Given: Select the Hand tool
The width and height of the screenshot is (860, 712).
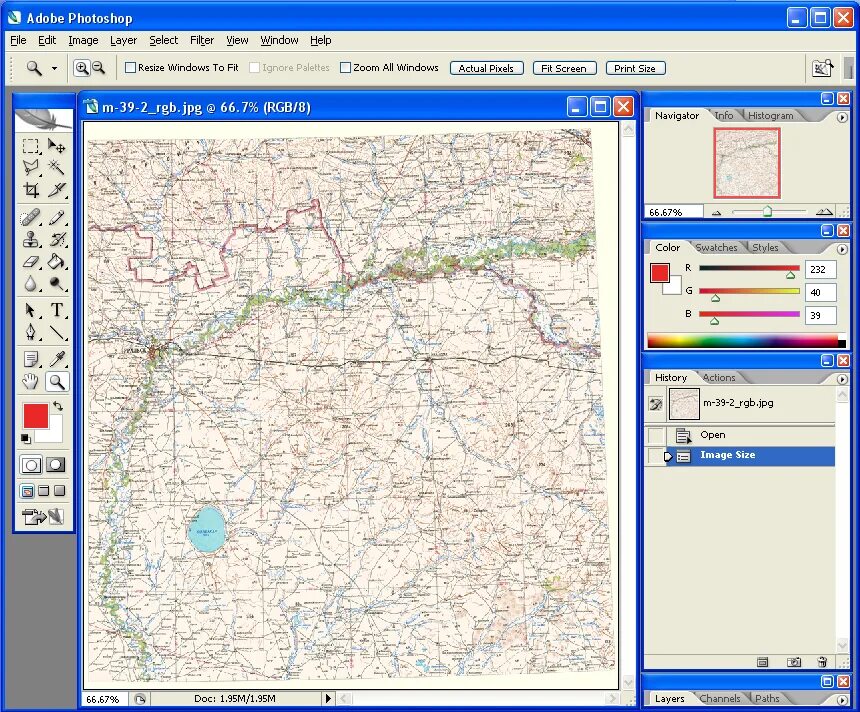Looking at the screenshot, I should [x=31, y=382].
